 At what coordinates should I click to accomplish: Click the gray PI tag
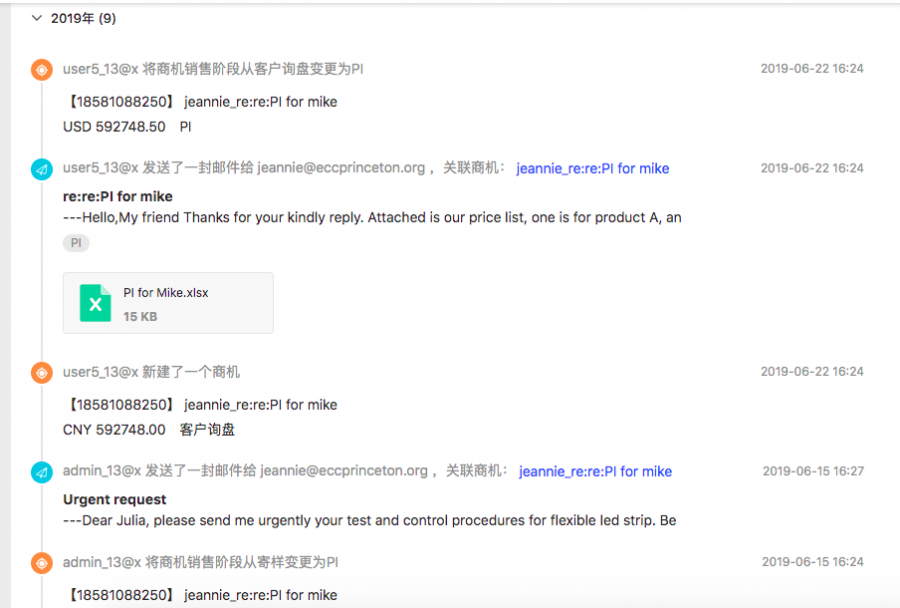coord(76,243)
